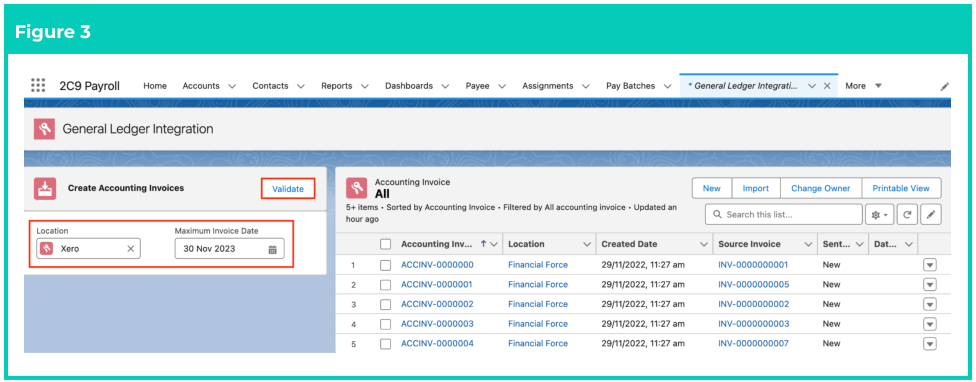The width and height of the screenshot is (976, 382).
Task: Click the Search this list field
Action: click(784, 215)
